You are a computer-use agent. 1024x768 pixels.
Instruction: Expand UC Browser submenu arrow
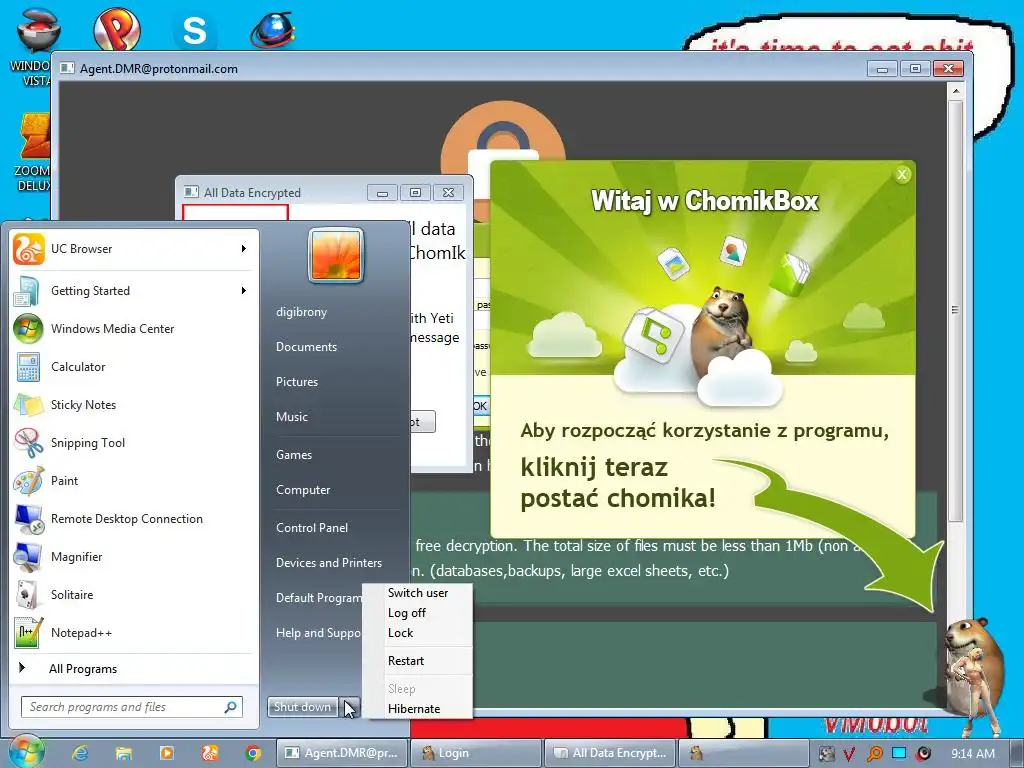(244, 249)
